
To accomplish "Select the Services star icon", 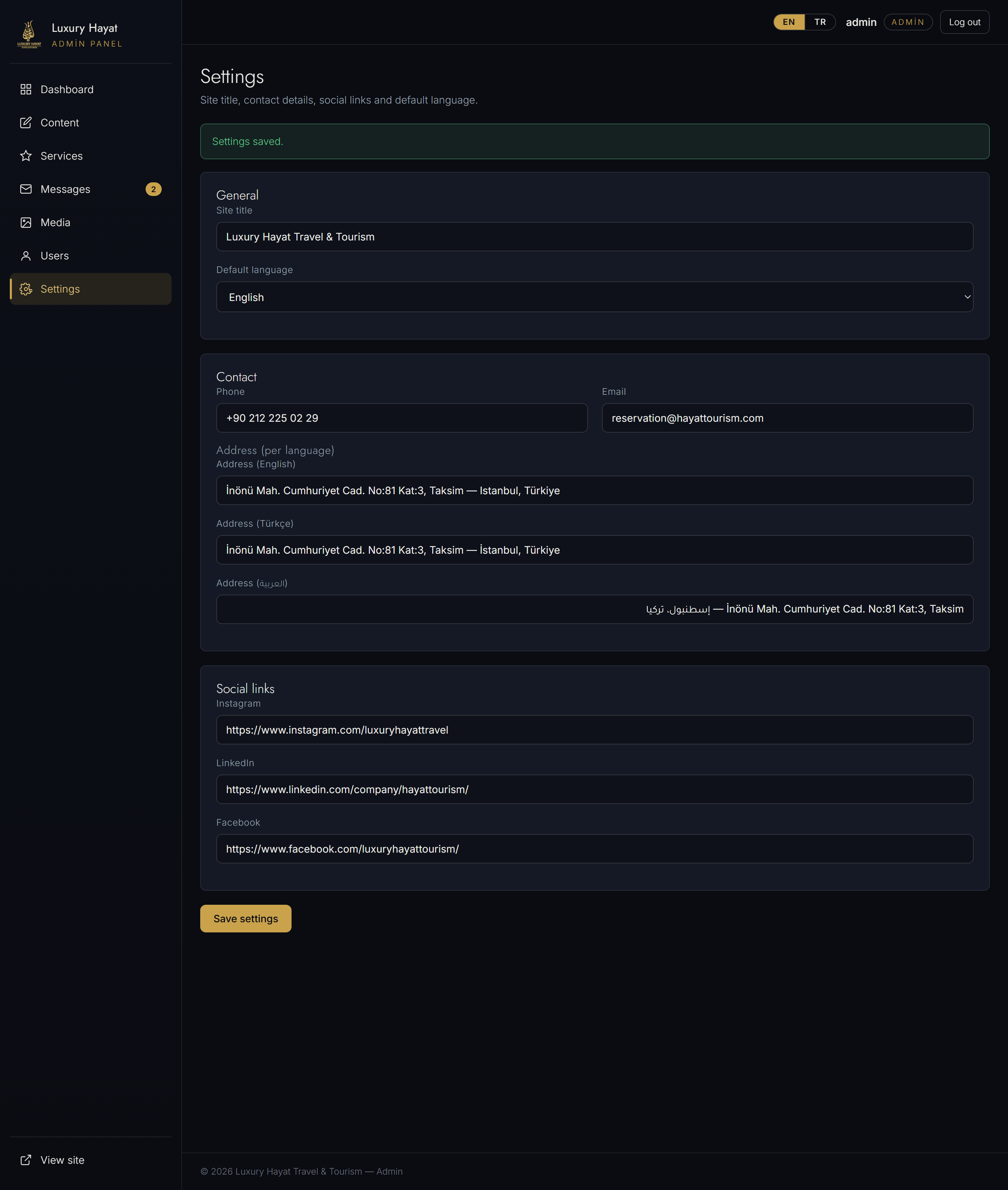I will (x=26, y=156).
